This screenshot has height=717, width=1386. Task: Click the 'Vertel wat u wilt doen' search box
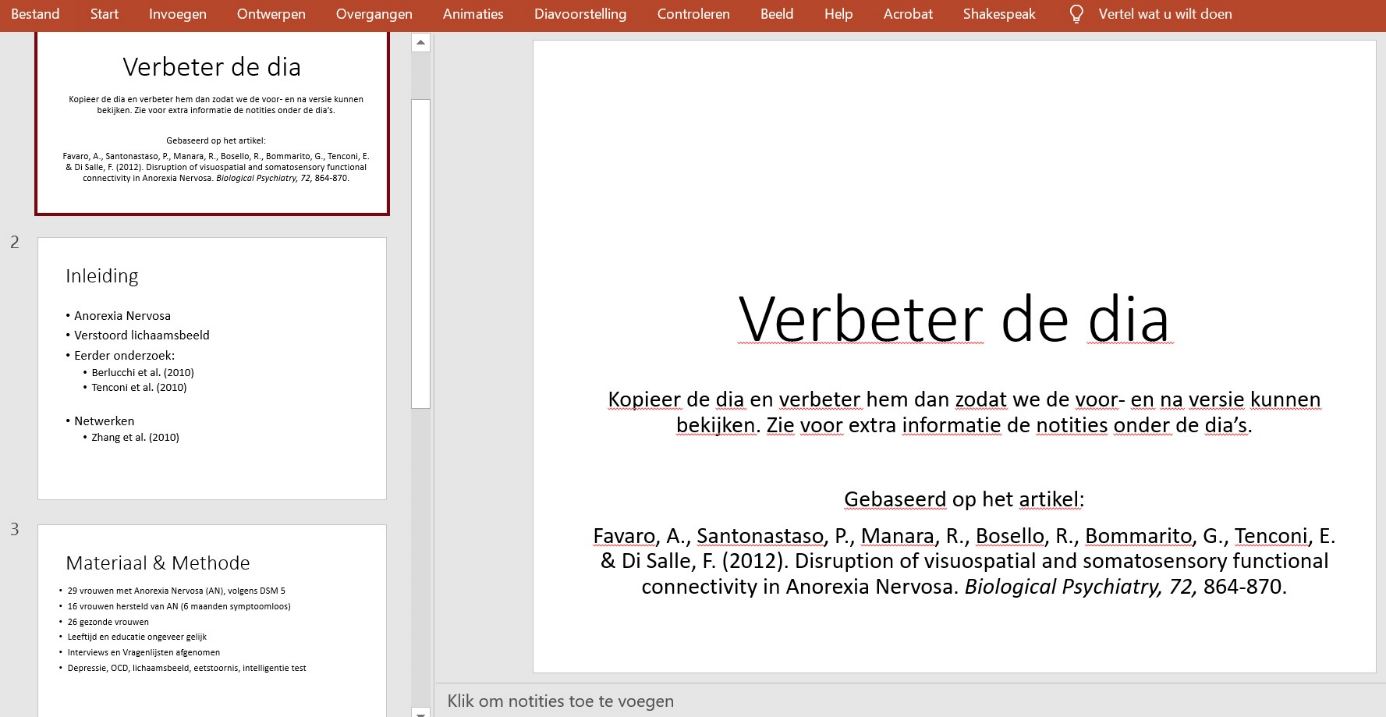pyautogui.click(x=1165, y=14)
